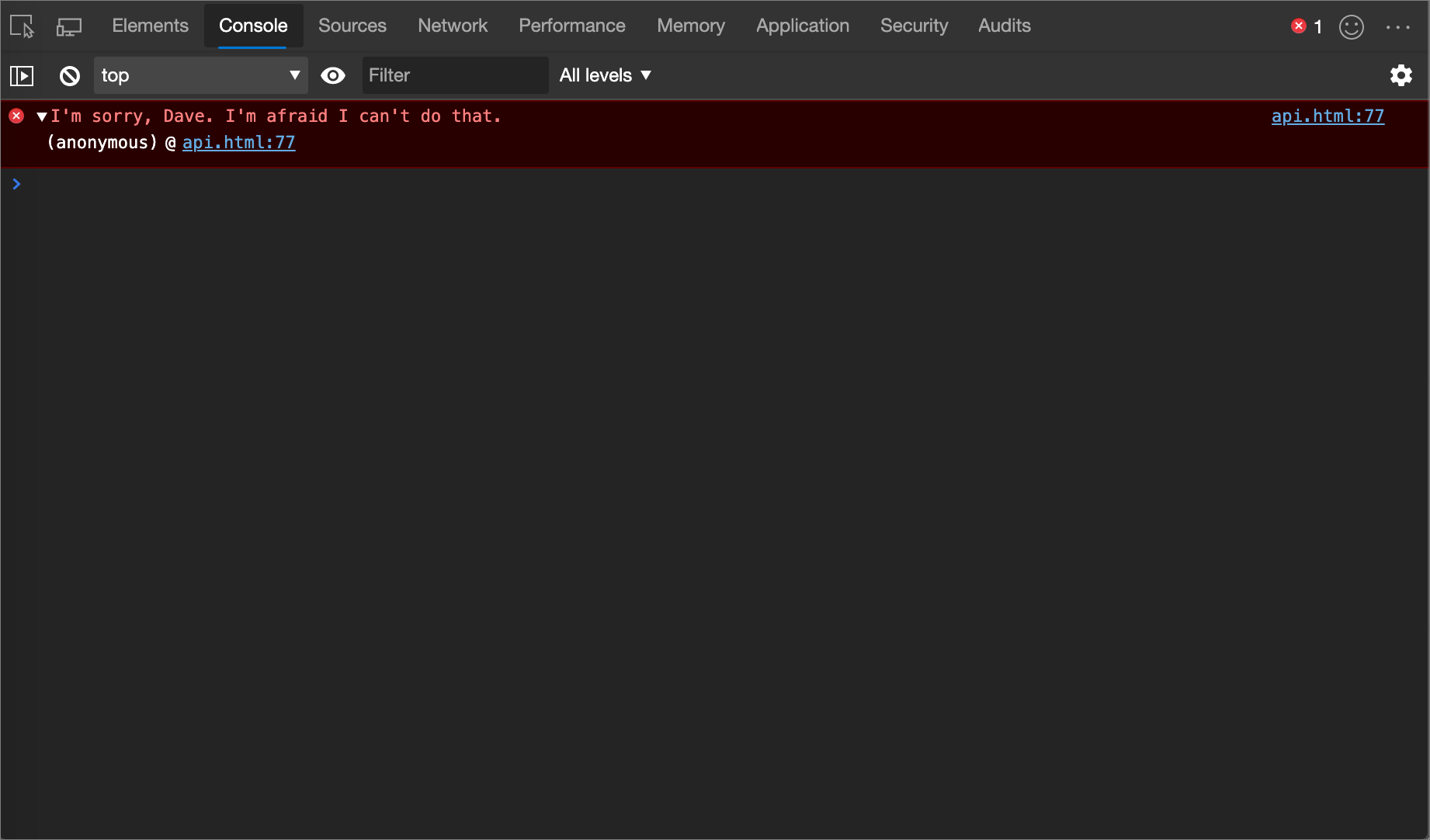Open the All levels log filter dropdown

pos(606,75)
